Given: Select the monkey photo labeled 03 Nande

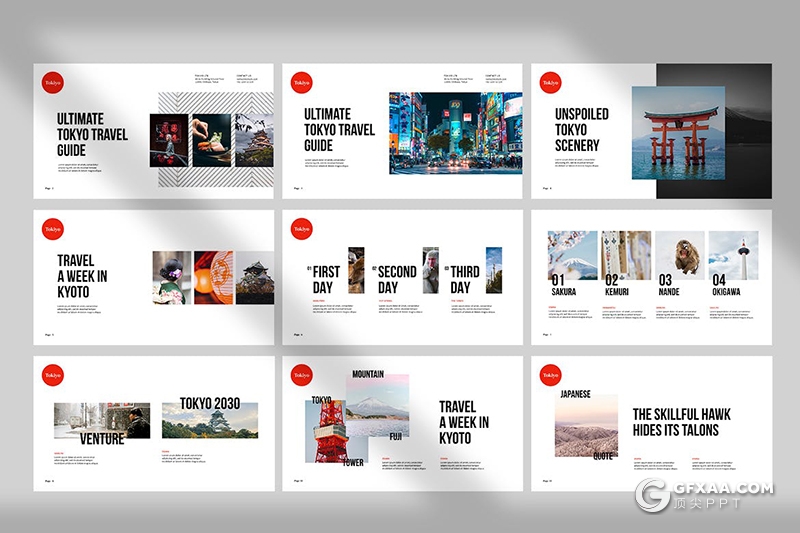Looking at the screenshot, I should point(680,254).
